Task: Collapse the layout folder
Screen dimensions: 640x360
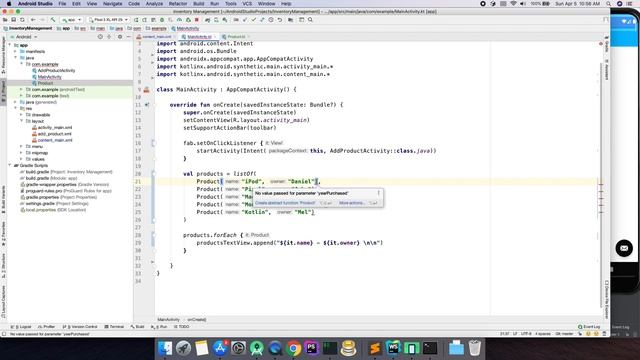Action: pos(22,121)
